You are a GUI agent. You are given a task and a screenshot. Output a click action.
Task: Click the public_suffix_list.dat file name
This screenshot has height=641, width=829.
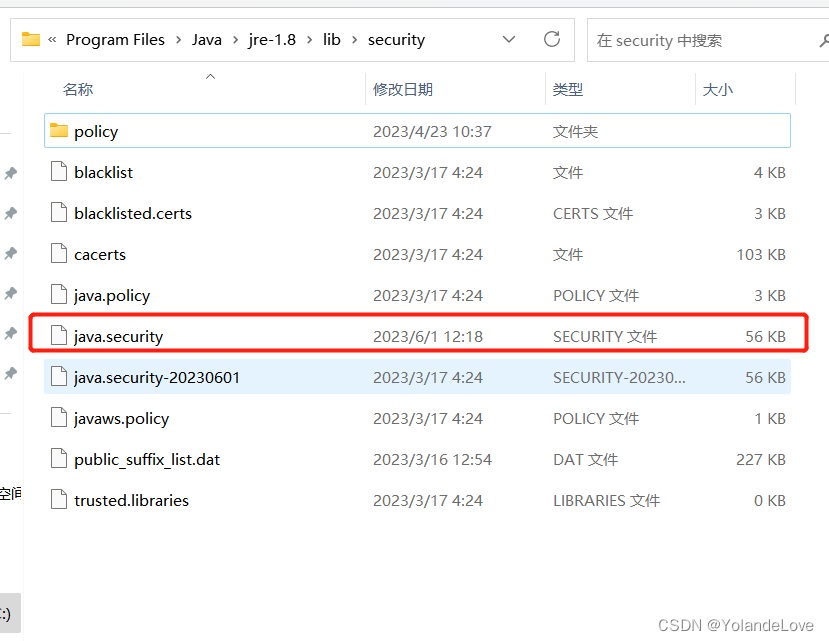point(146,460)
